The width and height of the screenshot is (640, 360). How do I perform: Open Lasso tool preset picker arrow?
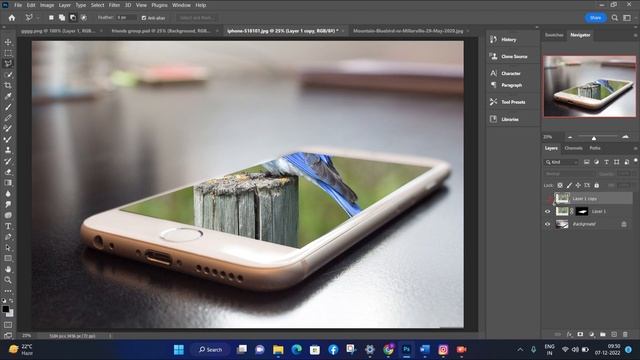tap(38, 18)
